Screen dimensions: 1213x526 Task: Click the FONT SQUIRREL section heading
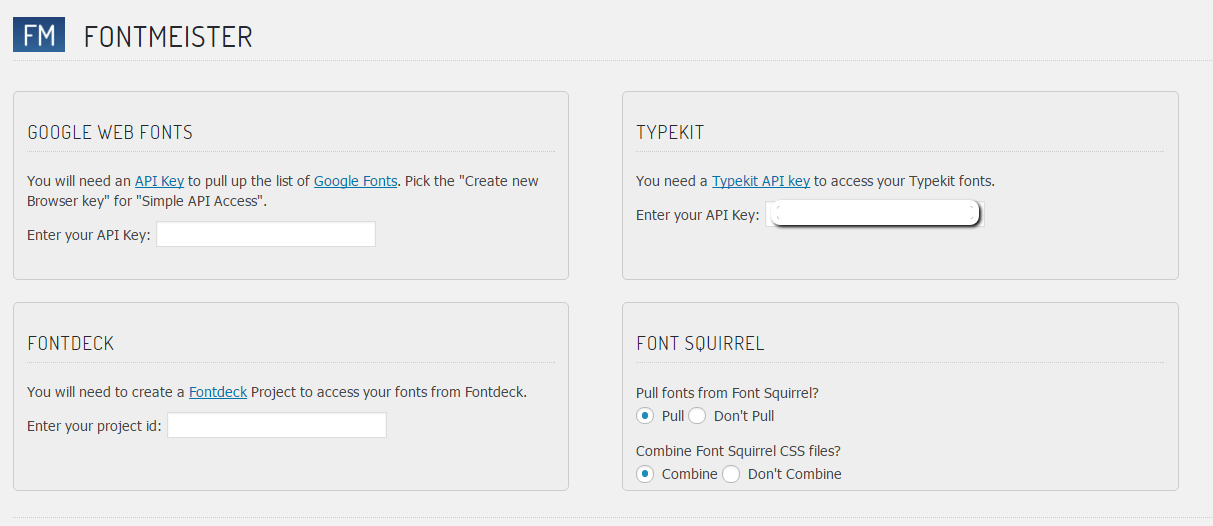[x=700, y=343]
